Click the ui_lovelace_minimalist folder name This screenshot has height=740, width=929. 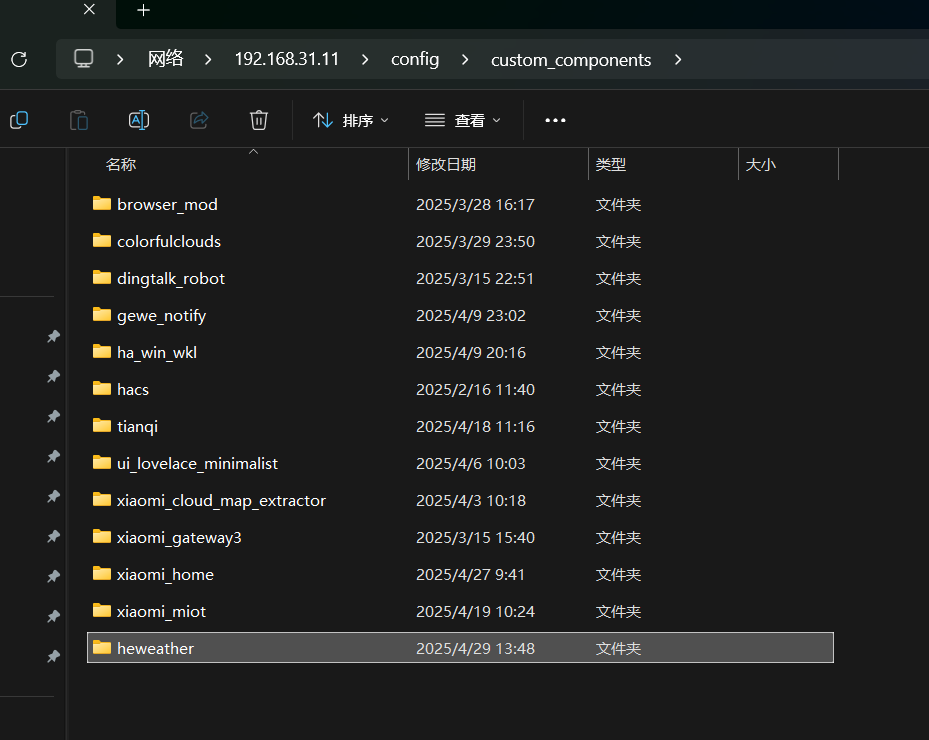[197, 463]
